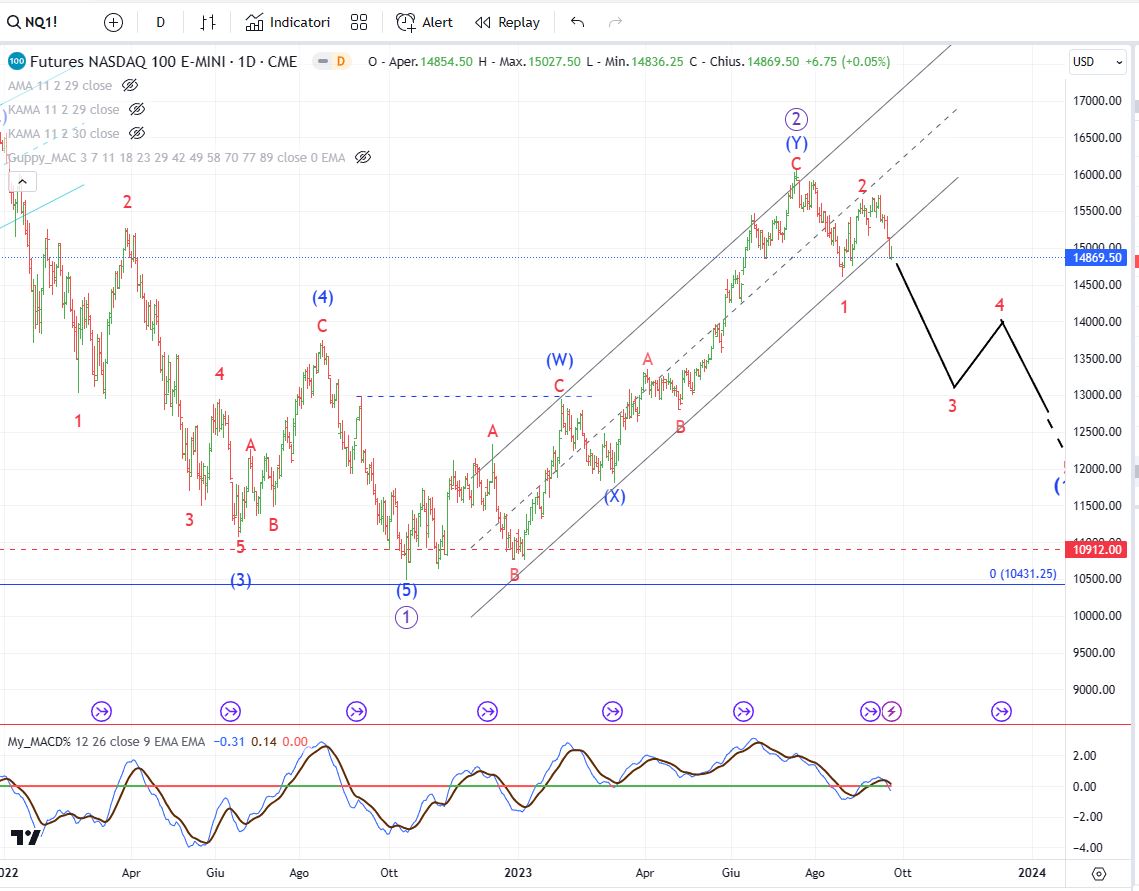This screenshot has height=891, width=1139.
Task: Open roll event marker near Giu 2023
Action: pyautogui.click(x=743, y=712)
